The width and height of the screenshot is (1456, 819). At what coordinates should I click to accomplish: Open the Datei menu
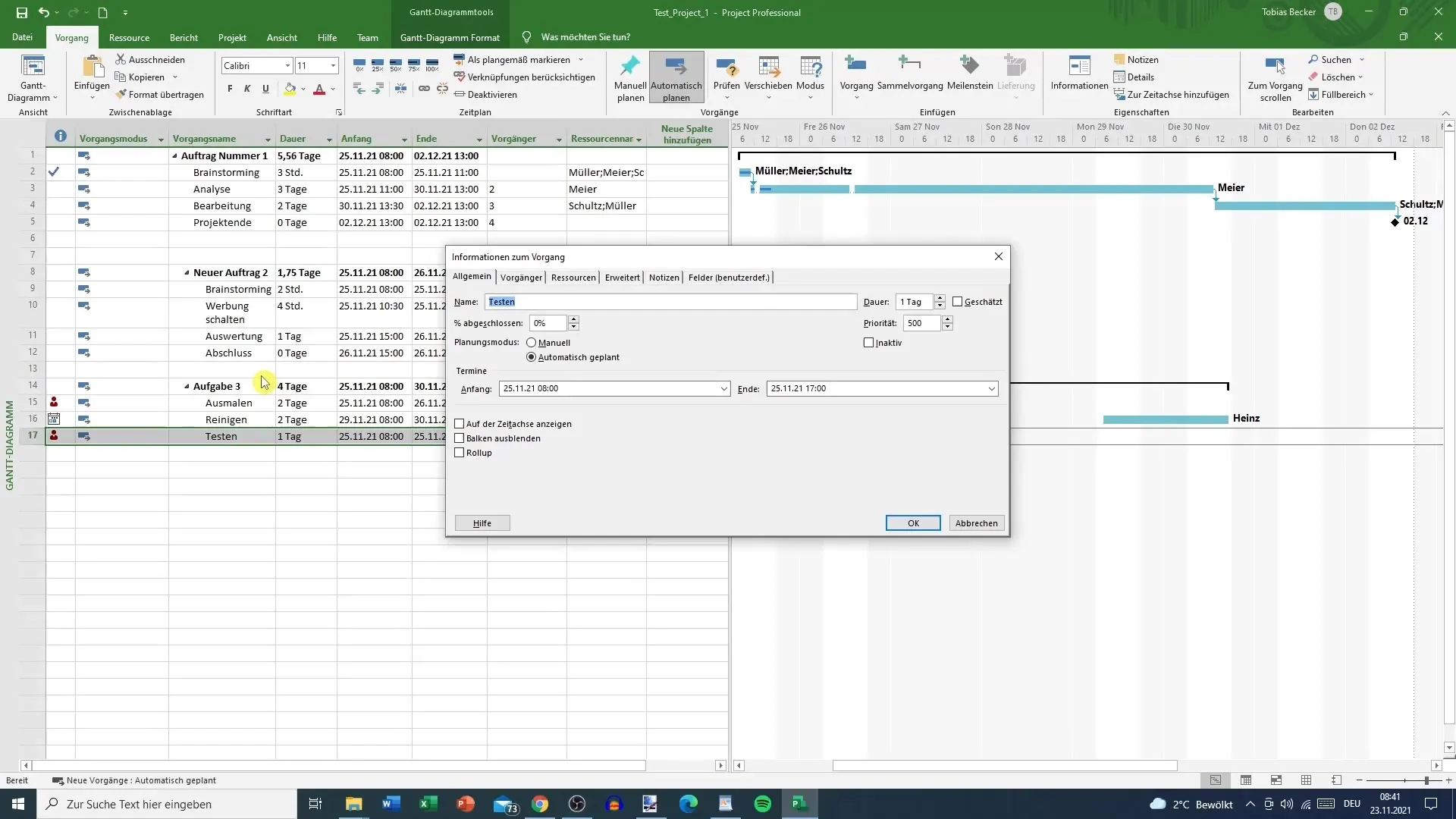click(x=22, y=37)
